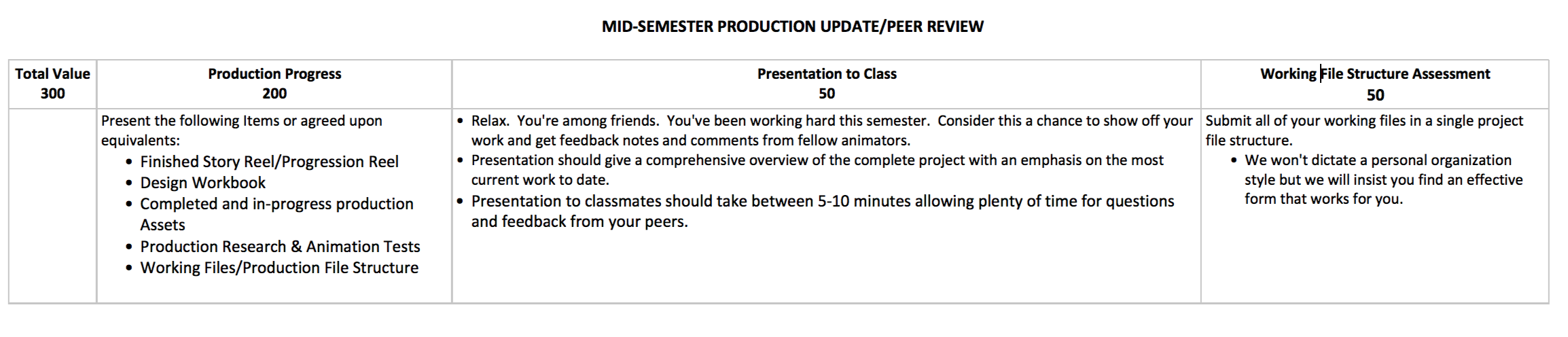Screen dimensions: 1568x337
Task: Click the Finished Story Reel/Progression Reel bullet
Action: click(x=269, y=162)
